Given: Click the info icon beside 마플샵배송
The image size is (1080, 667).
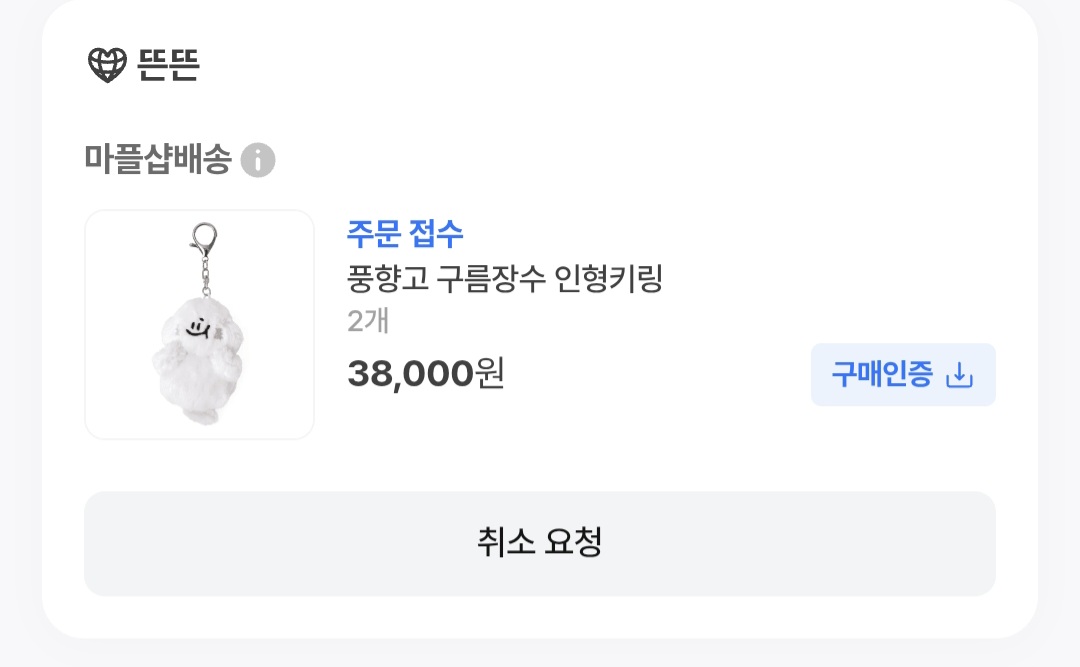Looking at the screenshot, I should click(258, 160).
